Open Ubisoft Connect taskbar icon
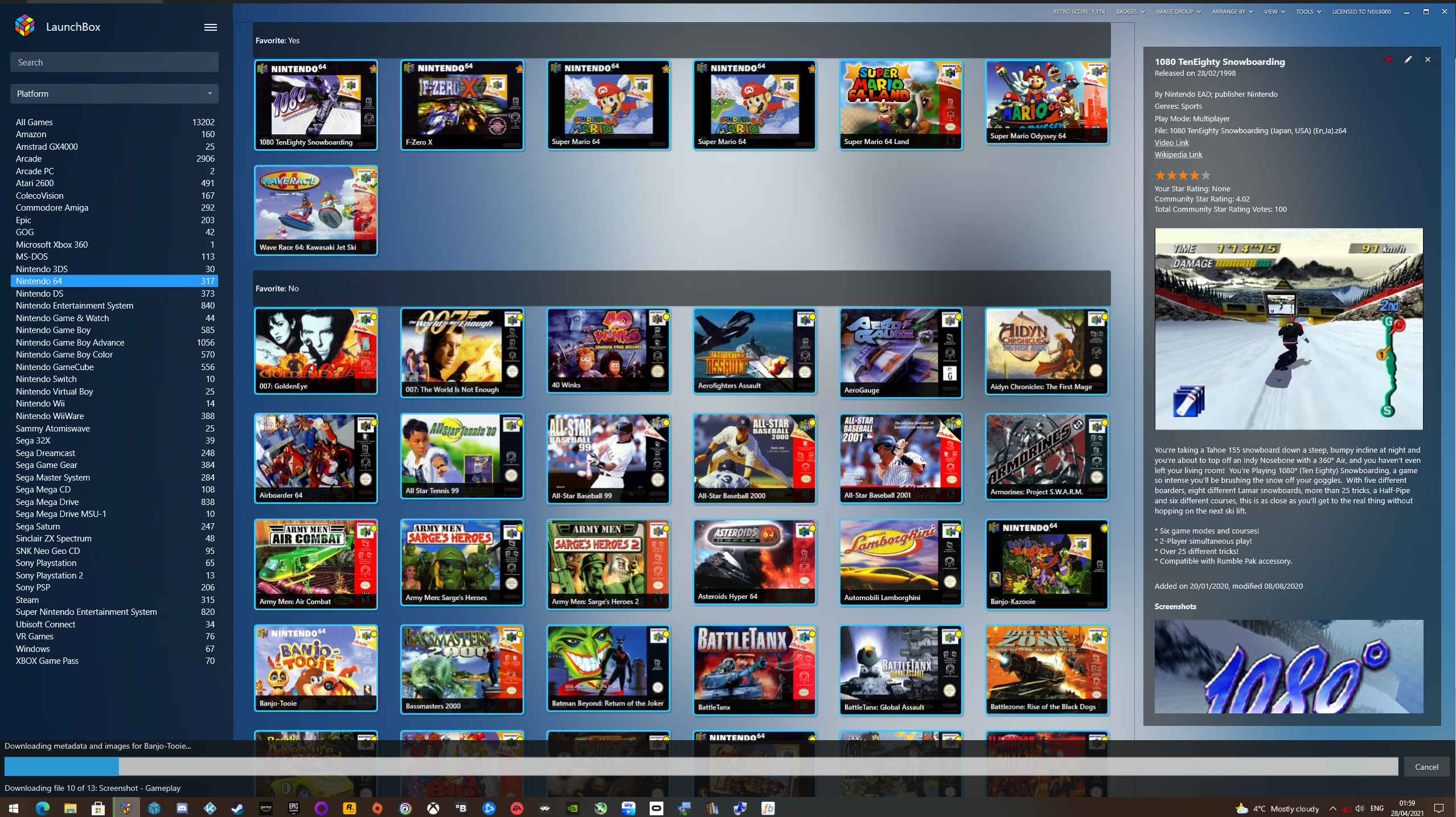This screenshot has width=1456, height=817. click(x=405, y=808)
